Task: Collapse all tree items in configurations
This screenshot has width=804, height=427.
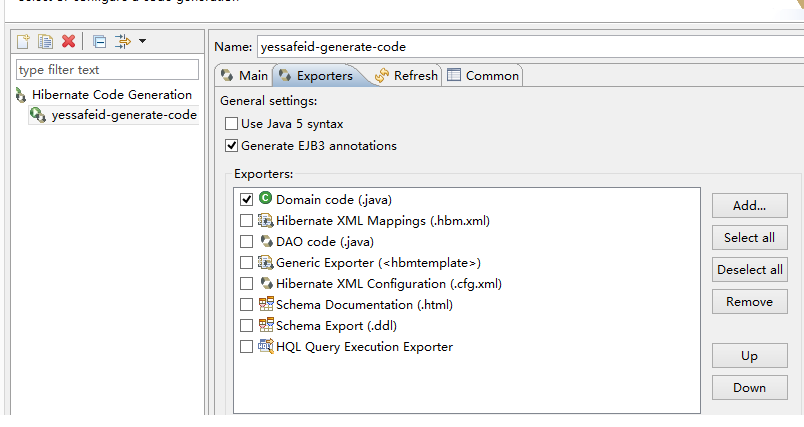Action: point(99,42)
